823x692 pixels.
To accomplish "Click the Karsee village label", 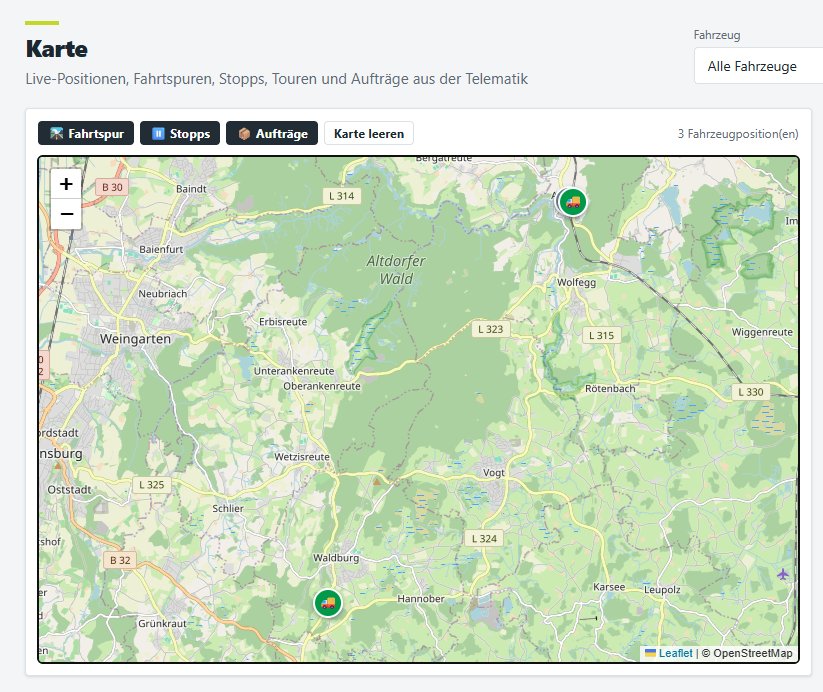I will coord(609,587).
